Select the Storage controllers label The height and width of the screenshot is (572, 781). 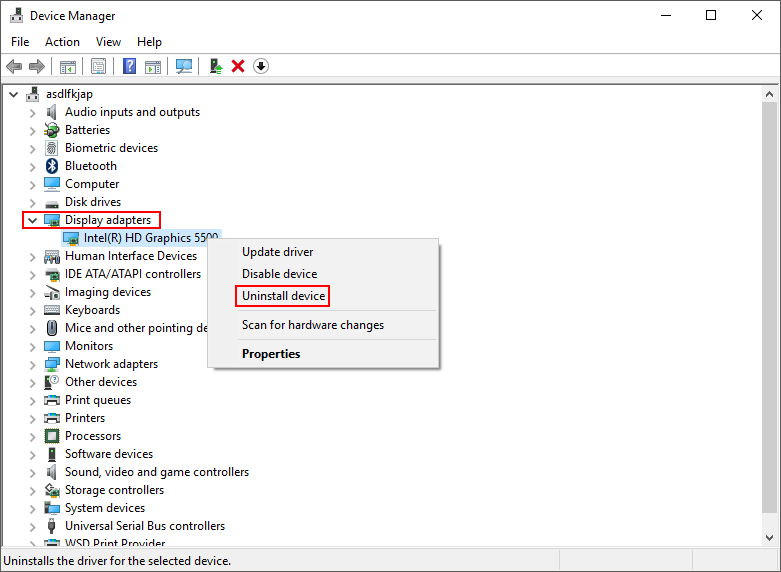[x=115, y=490]
